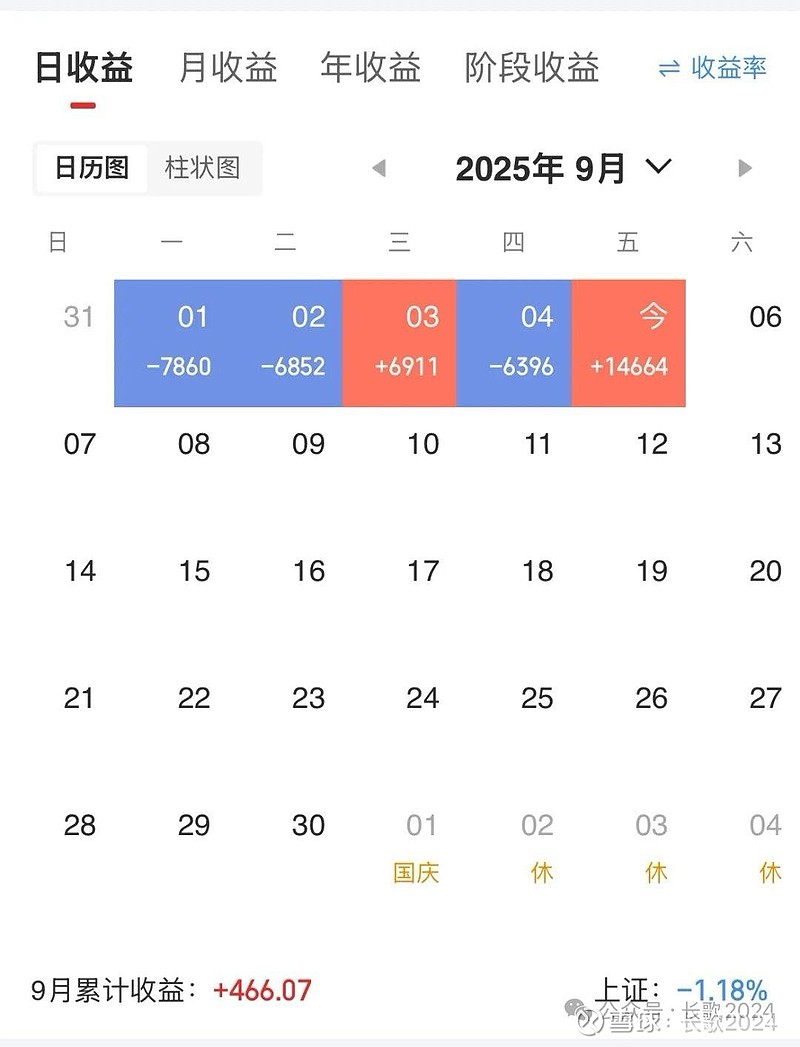Open the 日收益 tab
The height and width of the screenshot is (1047, 800).
tap(84, 68)
